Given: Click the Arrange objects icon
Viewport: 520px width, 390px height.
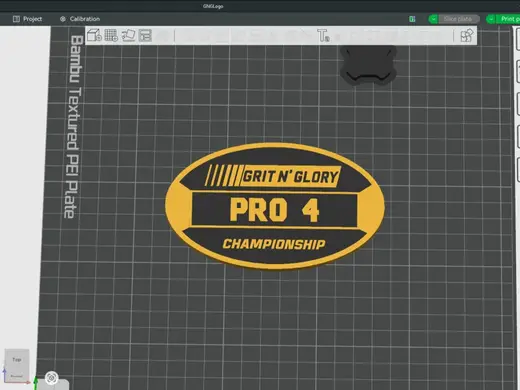Looking at the screenshot, I should [145, 35].
